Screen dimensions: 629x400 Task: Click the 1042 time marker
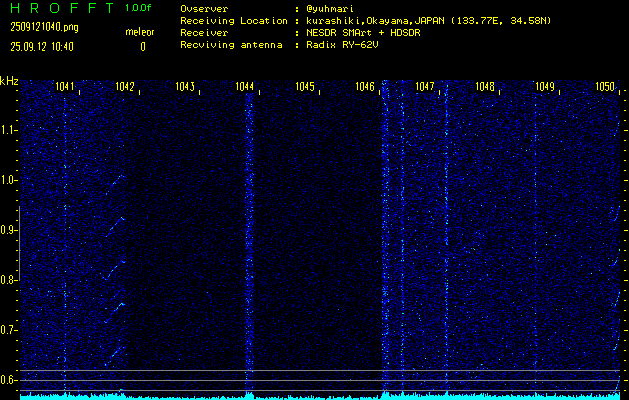(125, 87)
